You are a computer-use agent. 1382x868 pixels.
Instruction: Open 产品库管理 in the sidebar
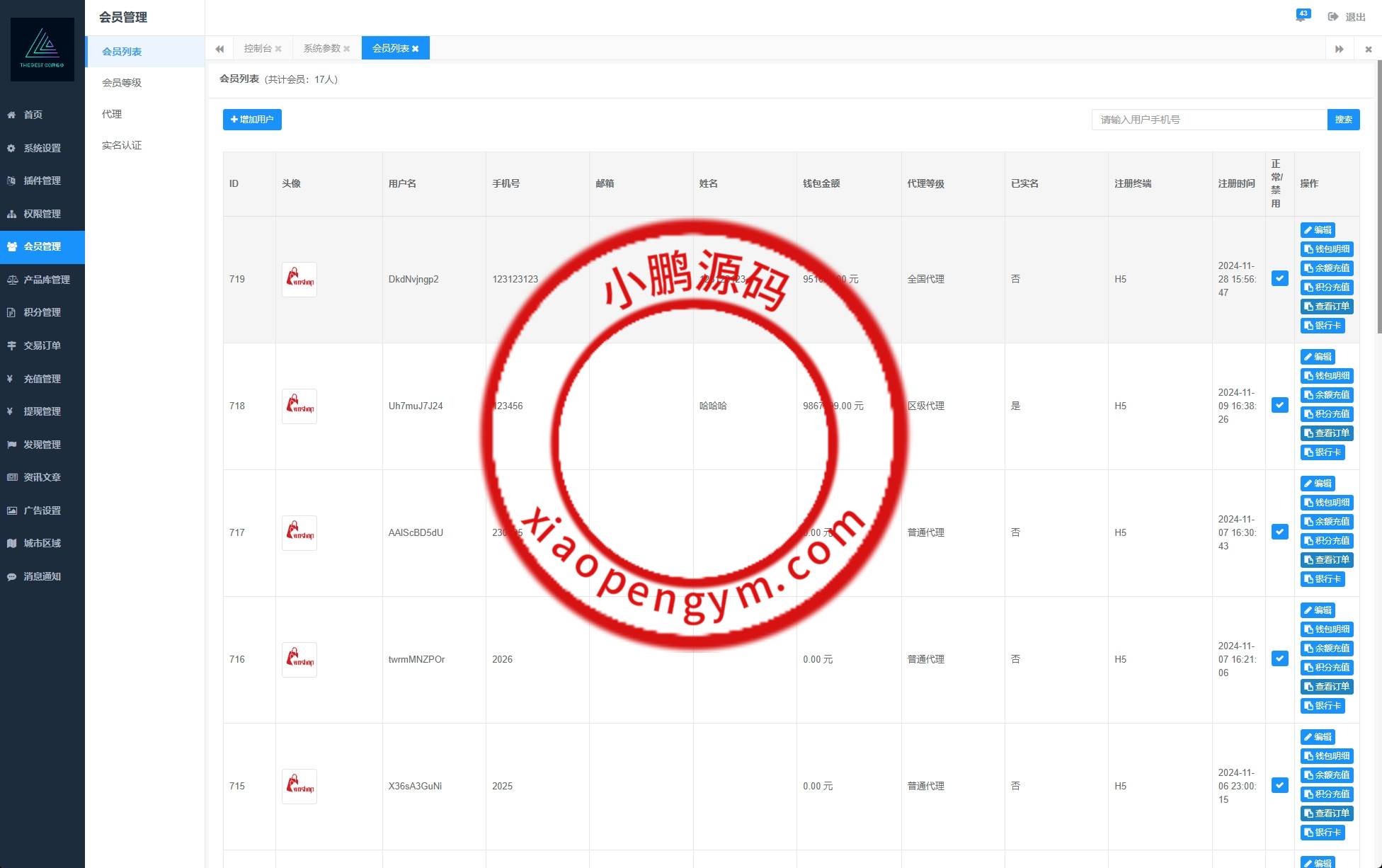(x=42, y=280)
